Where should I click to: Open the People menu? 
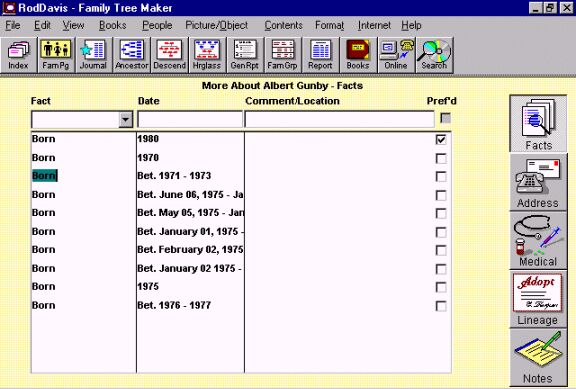(157, 25)
